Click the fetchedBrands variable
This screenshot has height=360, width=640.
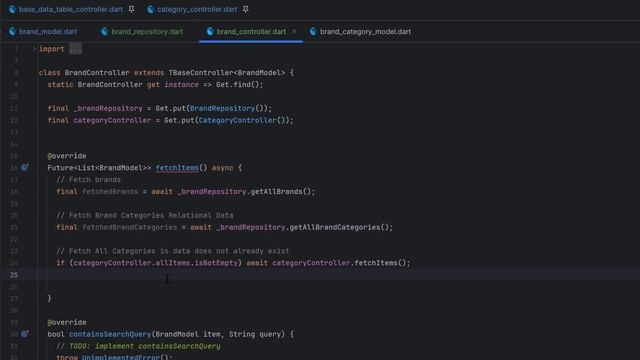(x=110, y=191)
